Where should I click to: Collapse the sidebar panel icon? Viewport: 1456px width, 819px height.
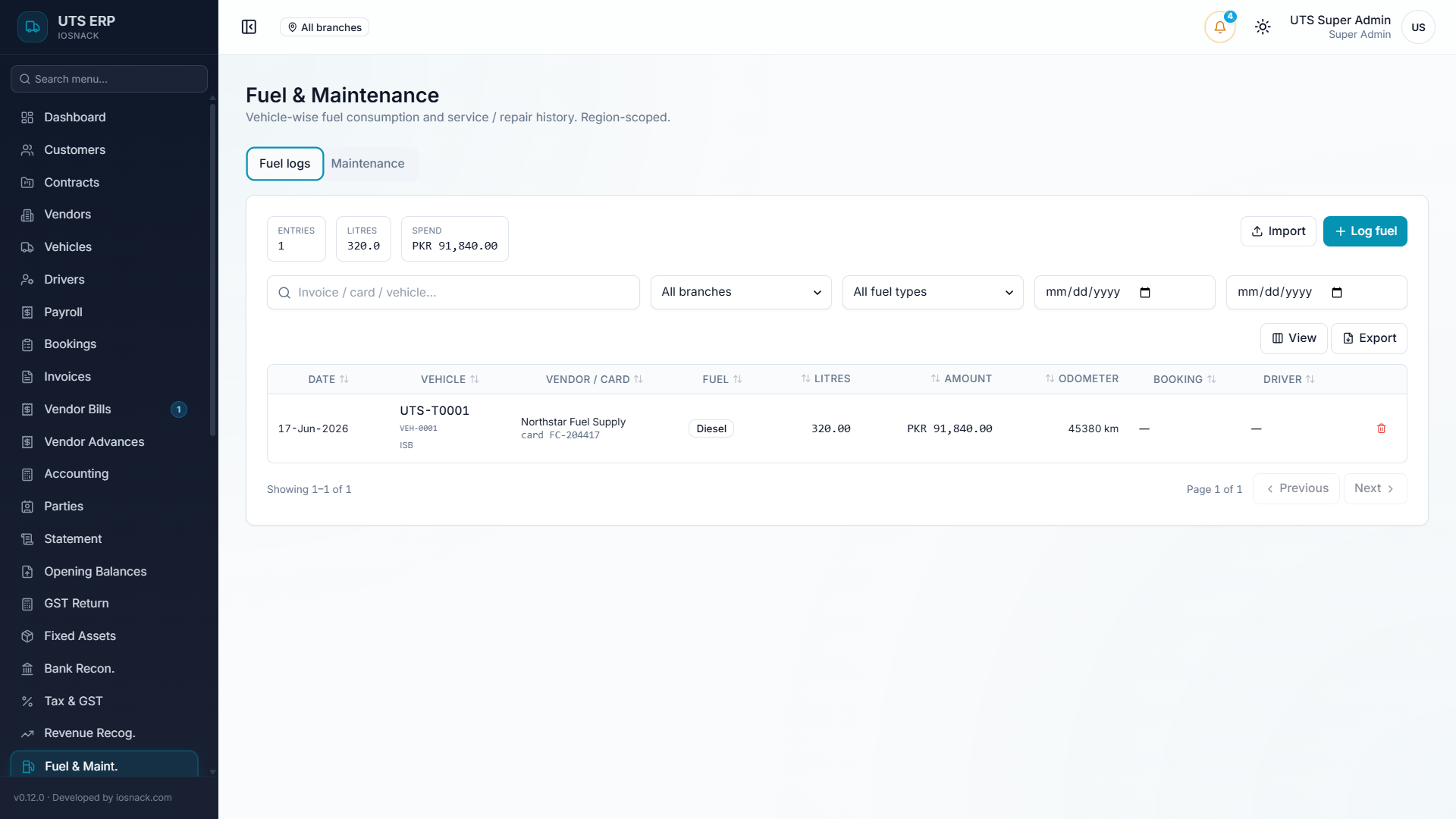[249, 27]
